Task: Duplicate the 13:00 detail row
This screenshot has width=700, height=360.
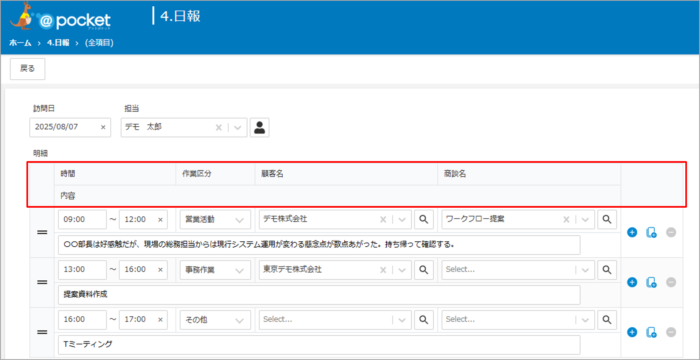Action: click(651, 282)
